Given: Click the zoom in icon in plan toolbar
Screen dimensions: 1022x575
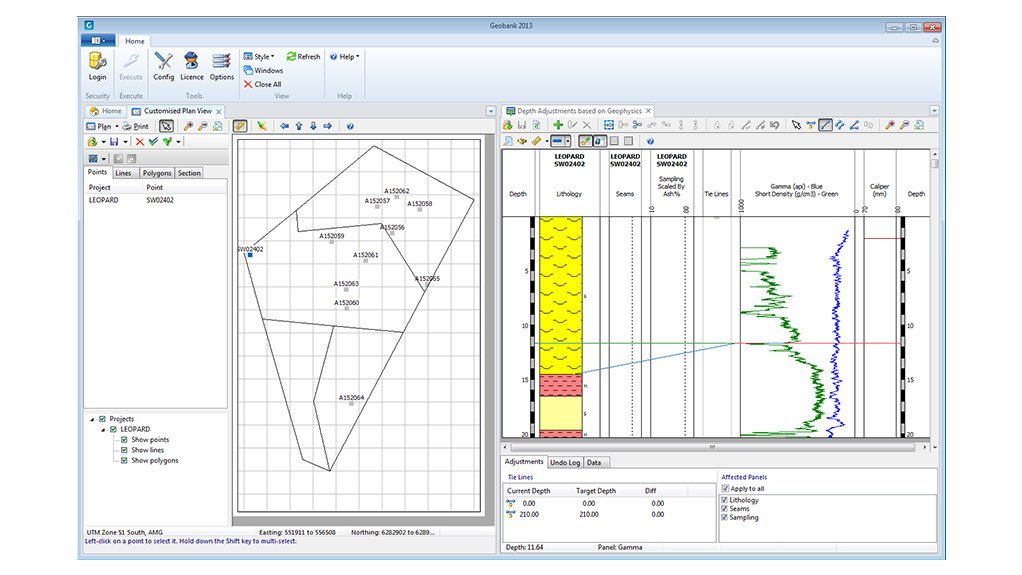Looking at the screenshot, I should tap(188, 126).
